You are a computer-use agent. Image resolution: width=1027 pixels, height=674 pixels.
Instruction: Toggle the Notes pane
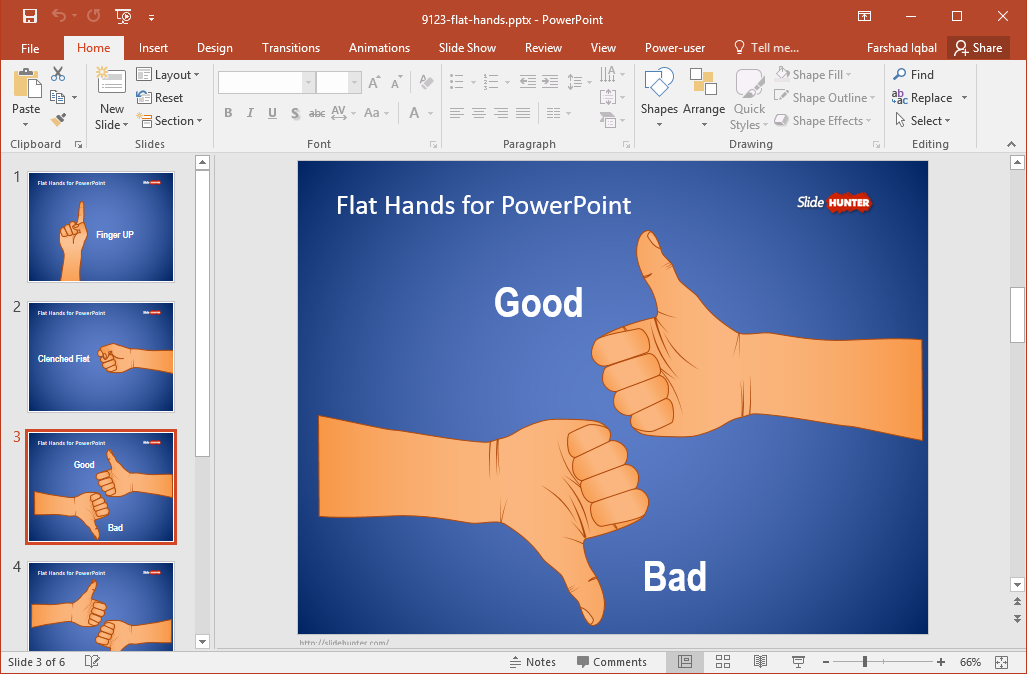pos(532,662)
